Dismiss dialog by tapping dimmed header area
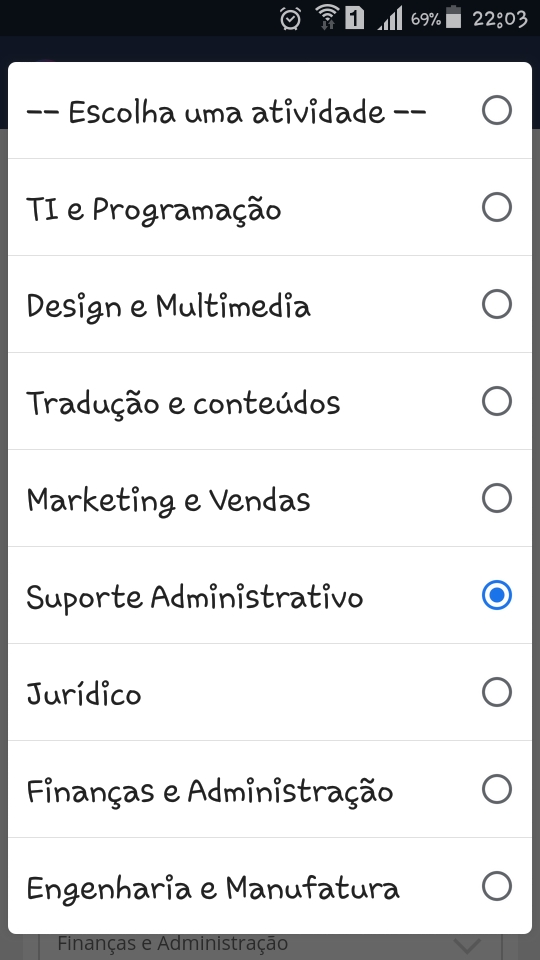The height and width of the screenshot is (960, 540). pyautogui.click(x=269, y=48)
